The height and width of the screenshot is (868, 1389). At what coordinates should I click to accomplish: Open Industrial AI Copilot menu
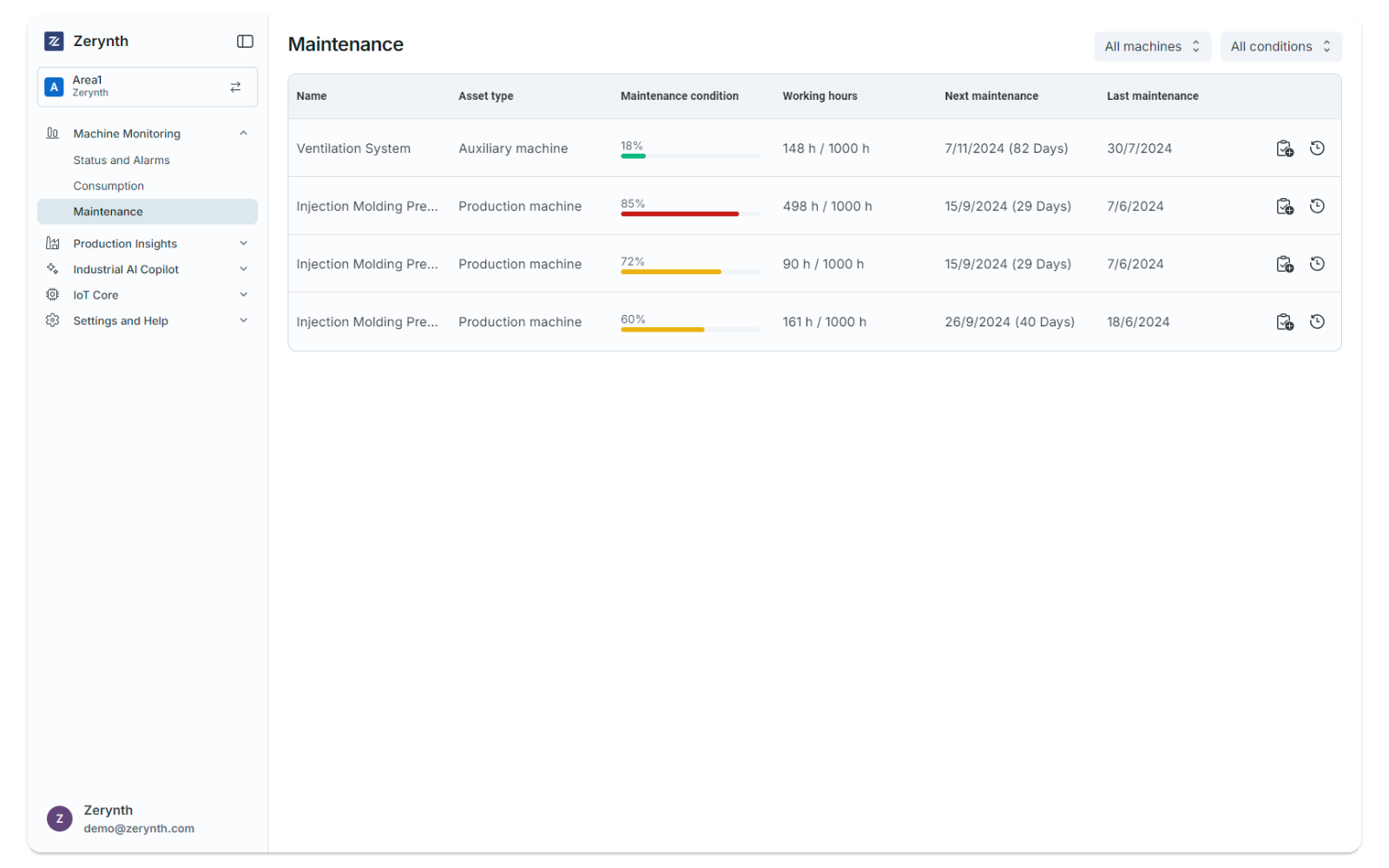tap(126, 270)
